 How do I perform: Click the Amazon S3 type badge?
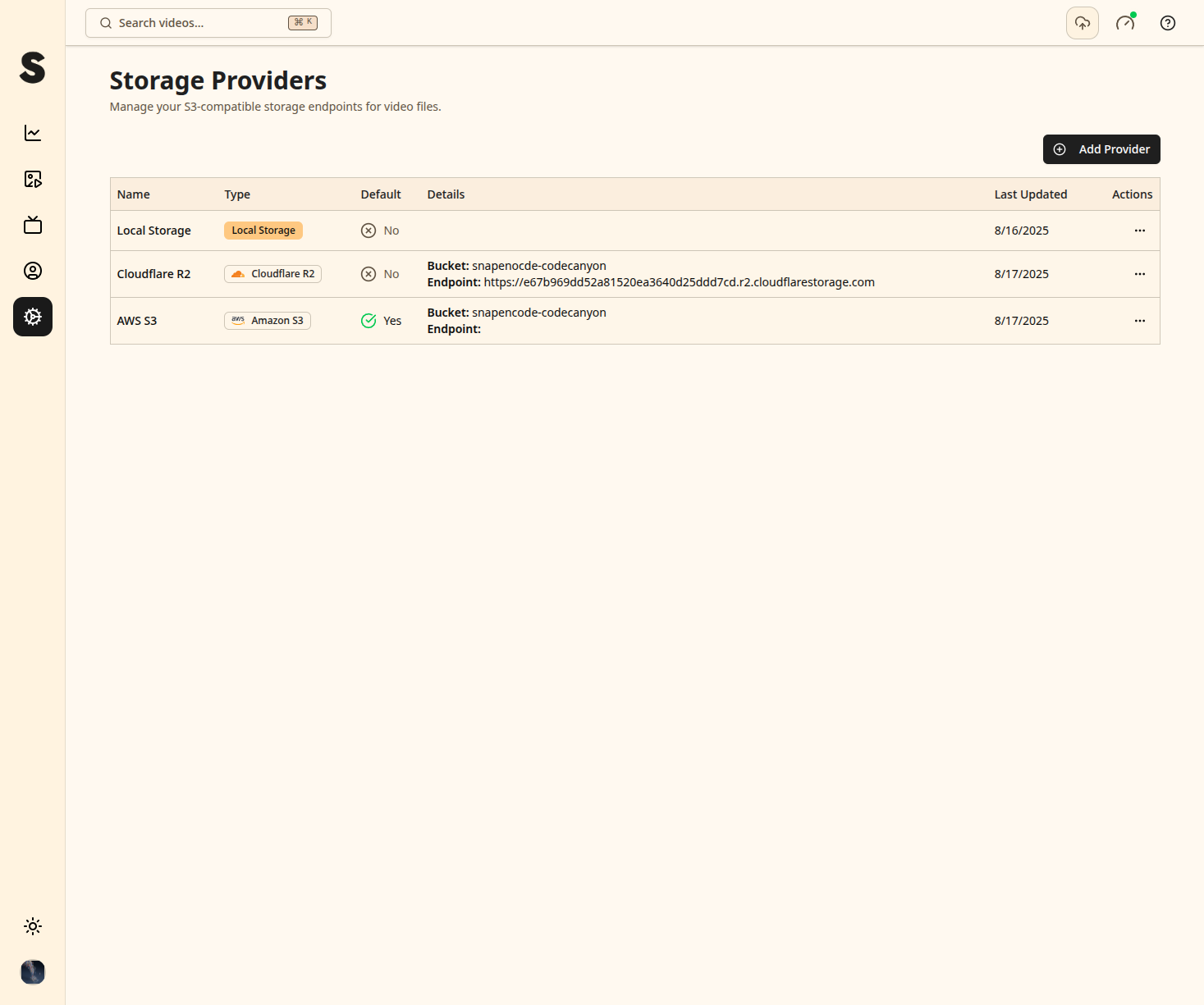268,321
